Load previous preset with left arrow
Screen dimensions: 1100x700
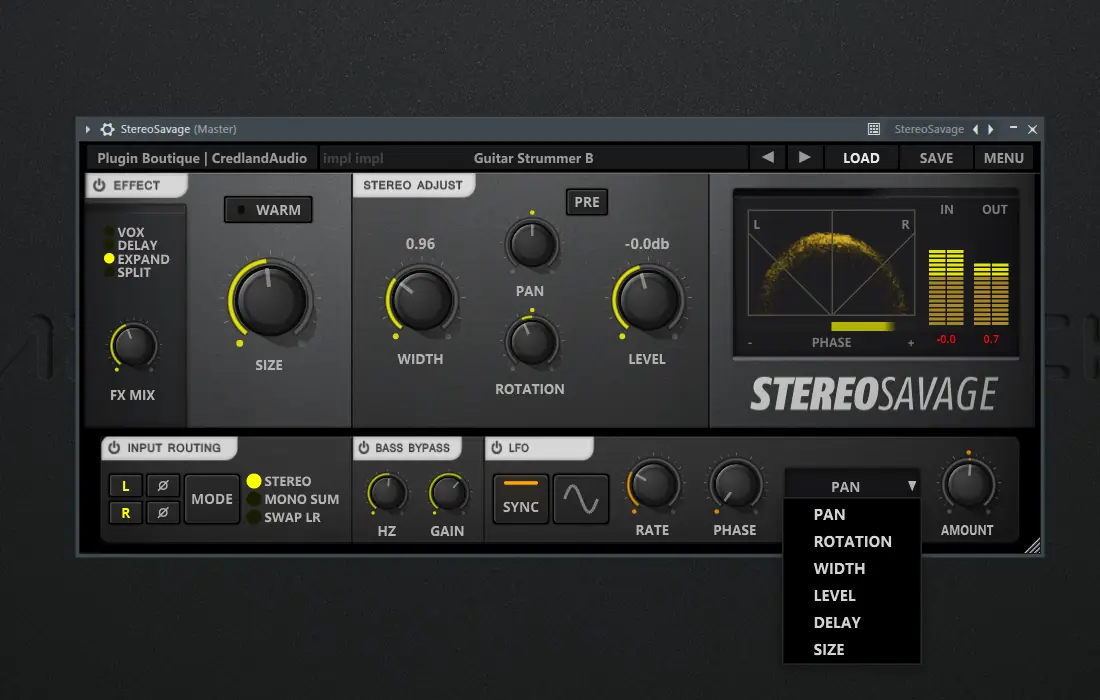point(768,158)
